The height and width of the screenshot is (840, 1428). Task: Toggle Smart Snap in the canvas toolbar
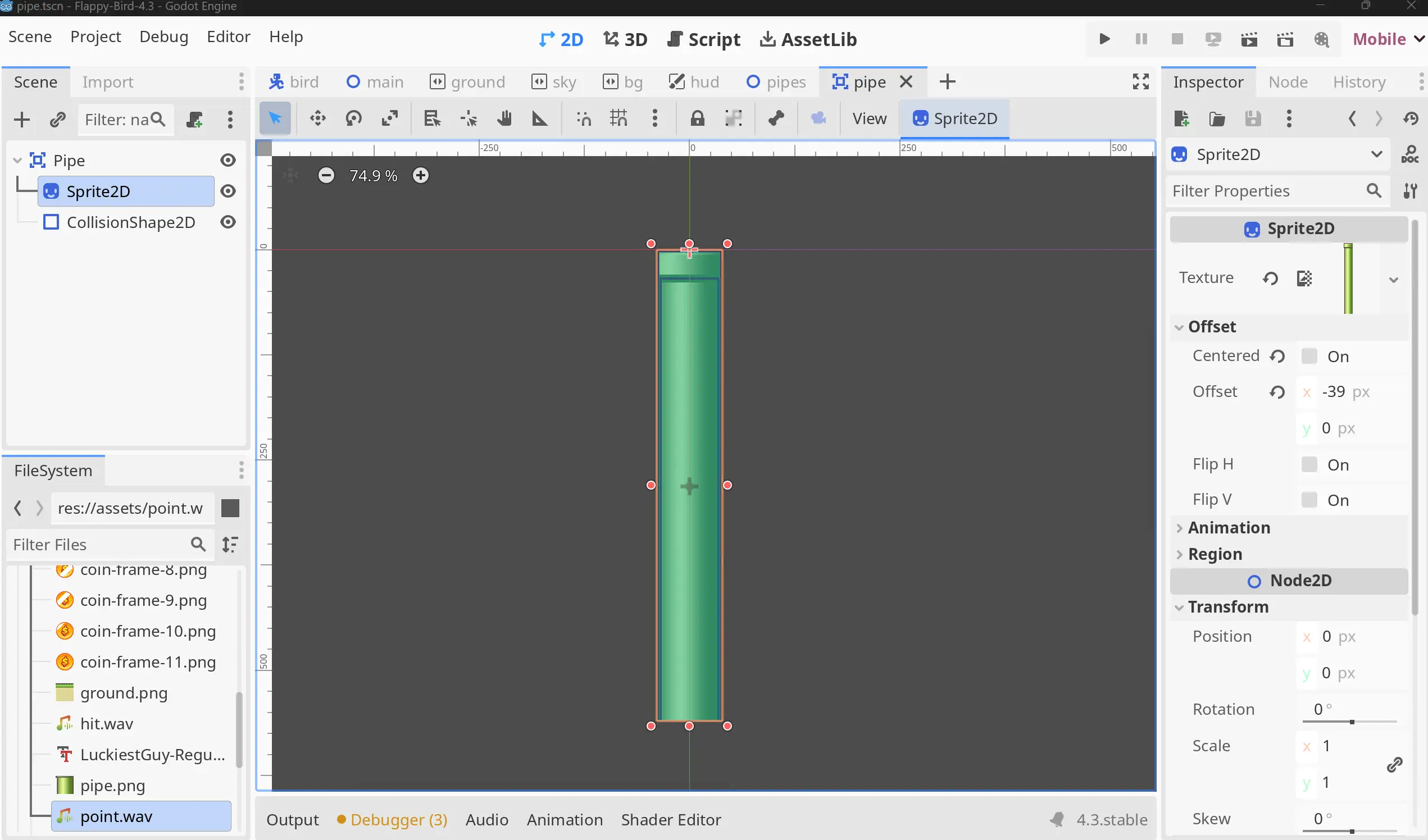tap(584, 118)
